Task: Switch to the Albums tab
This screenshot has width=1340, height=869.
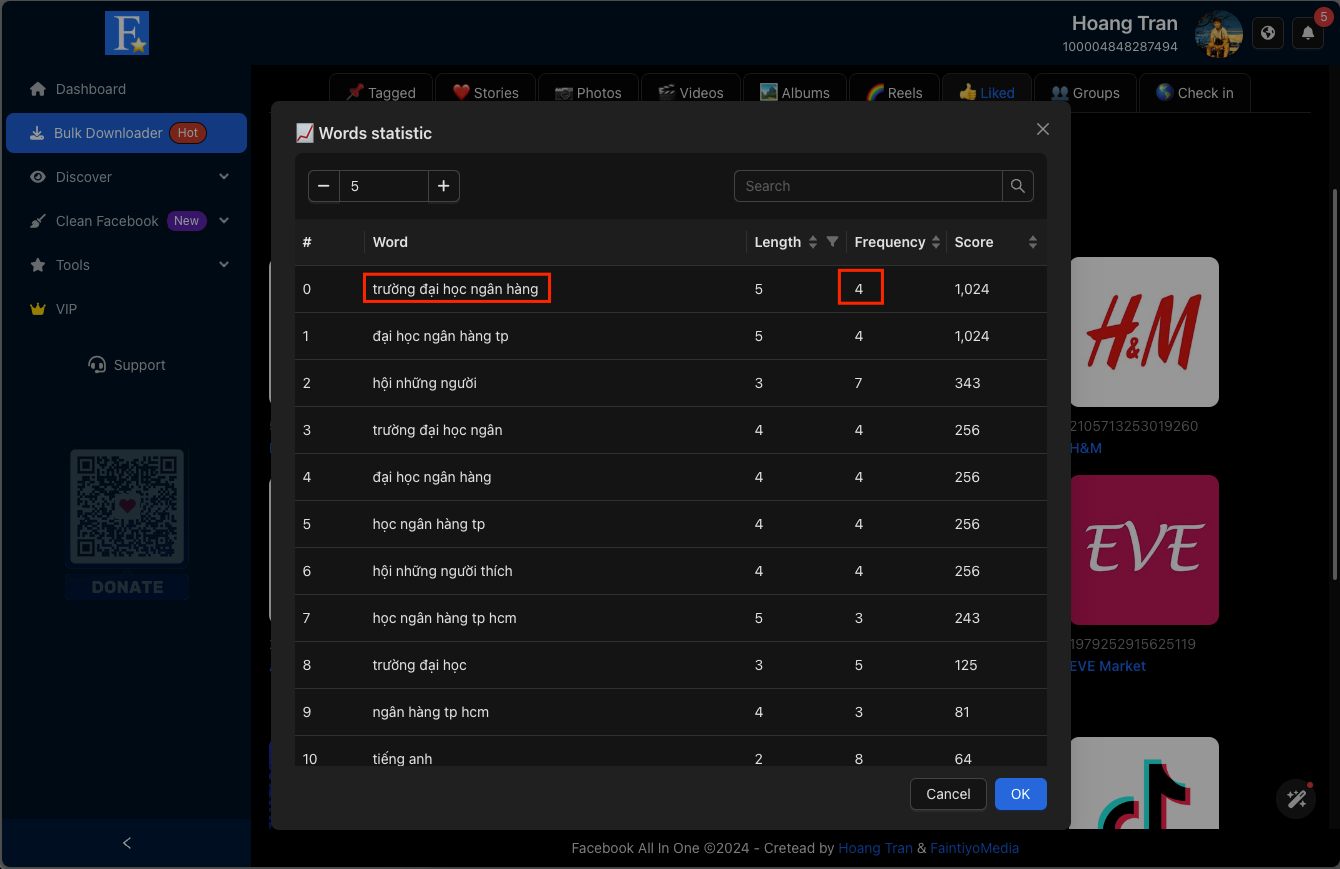Action: pos(795,92)
